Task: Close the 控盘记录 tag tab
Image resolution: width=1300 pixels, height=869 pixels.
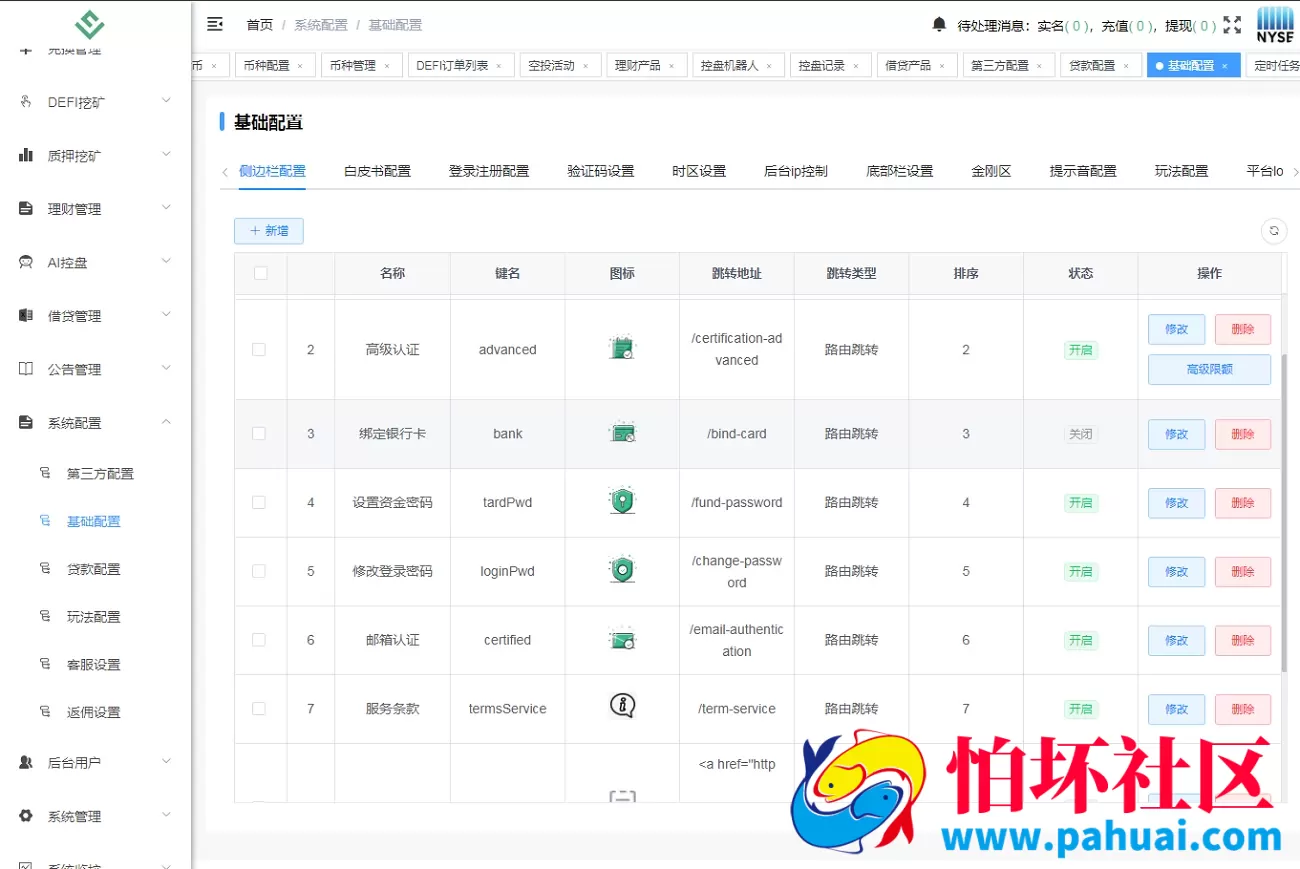Action: pos(855,66)
